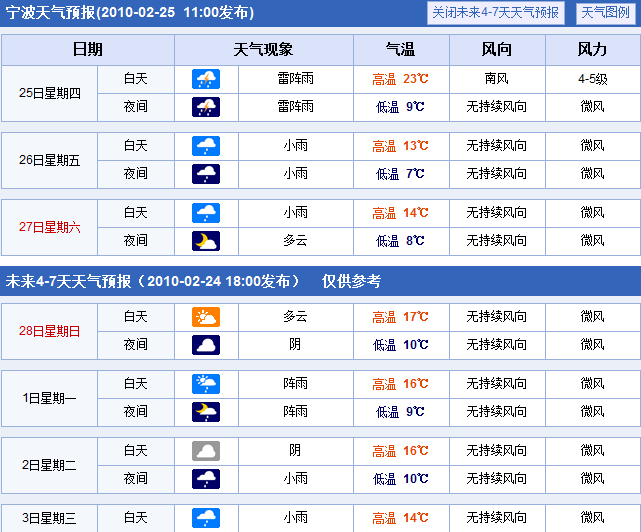Click the thunderstorm icon for 25日 白天
Image resolution: width=641 pixels, height=532 pixels.
(x=206, y=79)
